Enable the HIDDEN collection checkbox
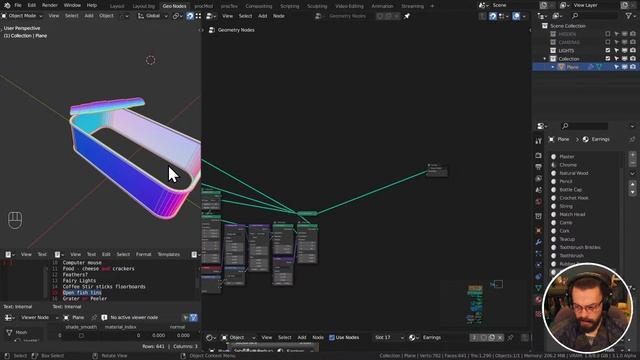 click(x=608, y=34)
